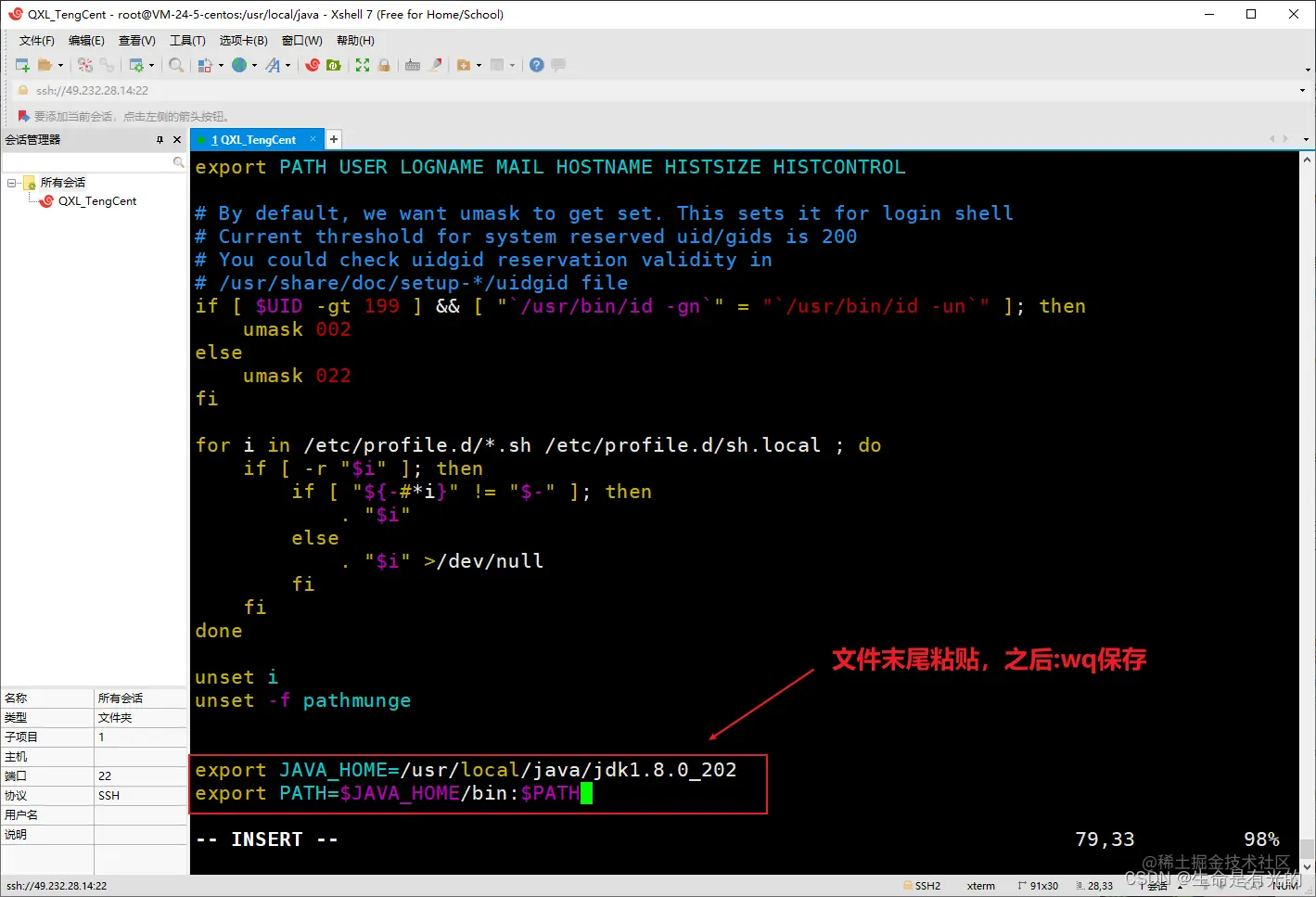Expand the add-folder icon dropdown arrow
1316x897 pixels.
(479, 65)
